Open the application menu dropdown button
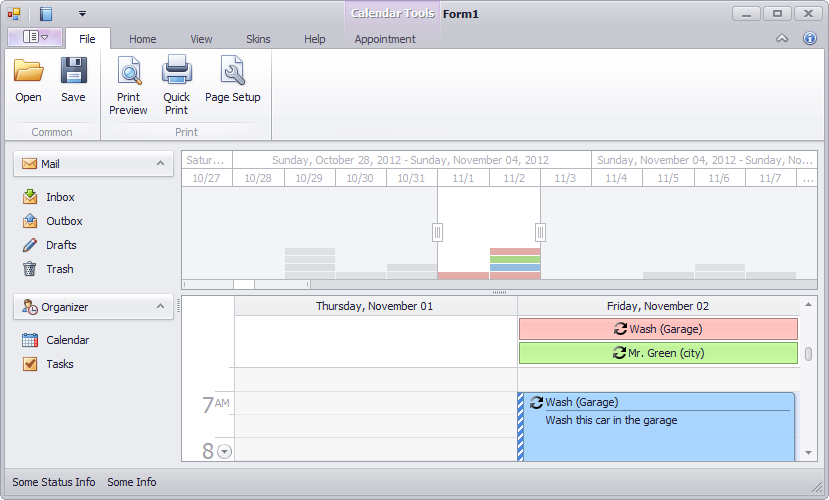The image size is (829, 500). pos(35,37)
